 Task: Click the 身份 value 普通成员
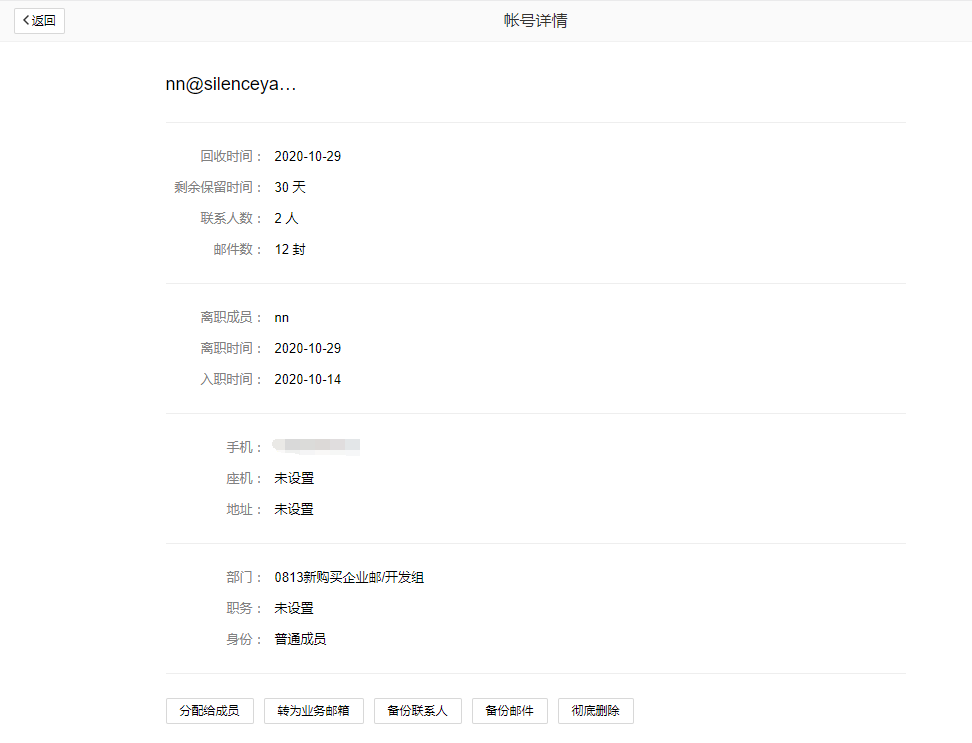(x=300, y=640)
